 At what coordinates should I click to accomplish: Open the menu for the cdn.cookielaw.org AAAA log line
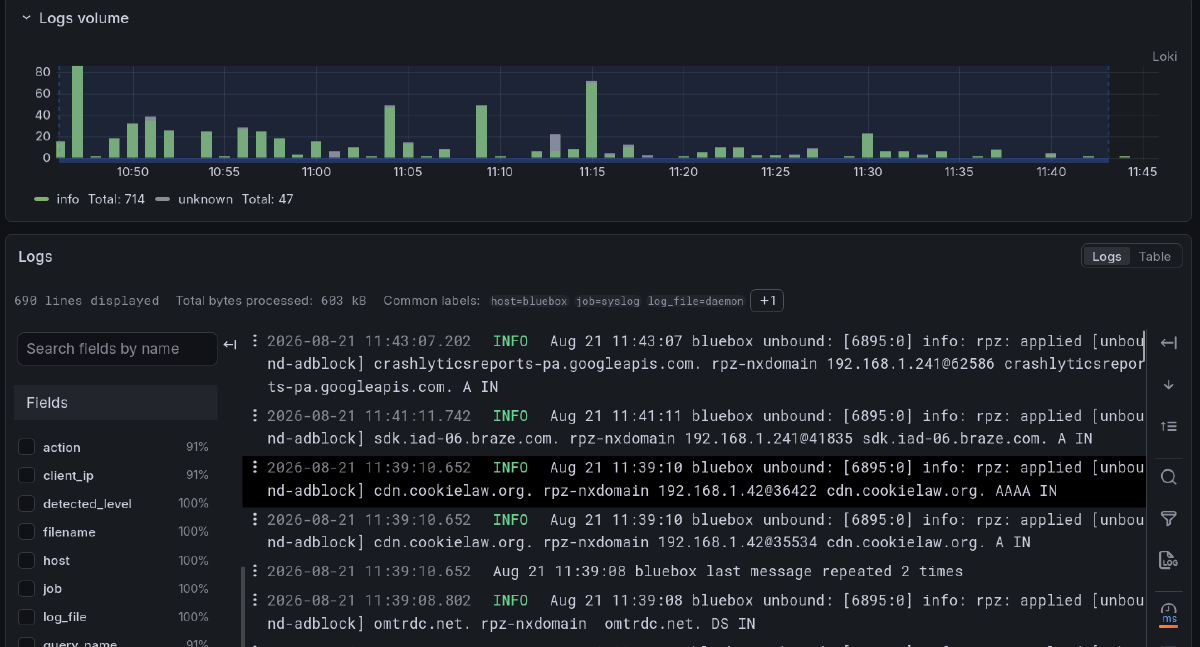pyautogui.click(x=255, y=467)
